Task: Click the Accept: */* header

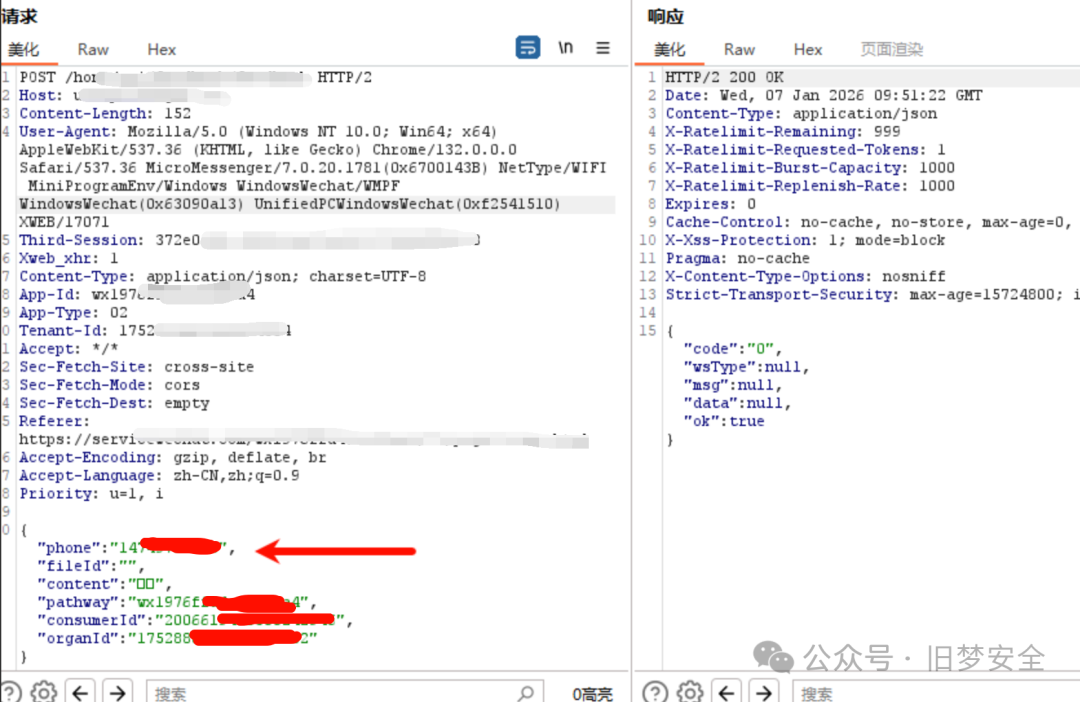Action: click(x=68, y=349)
